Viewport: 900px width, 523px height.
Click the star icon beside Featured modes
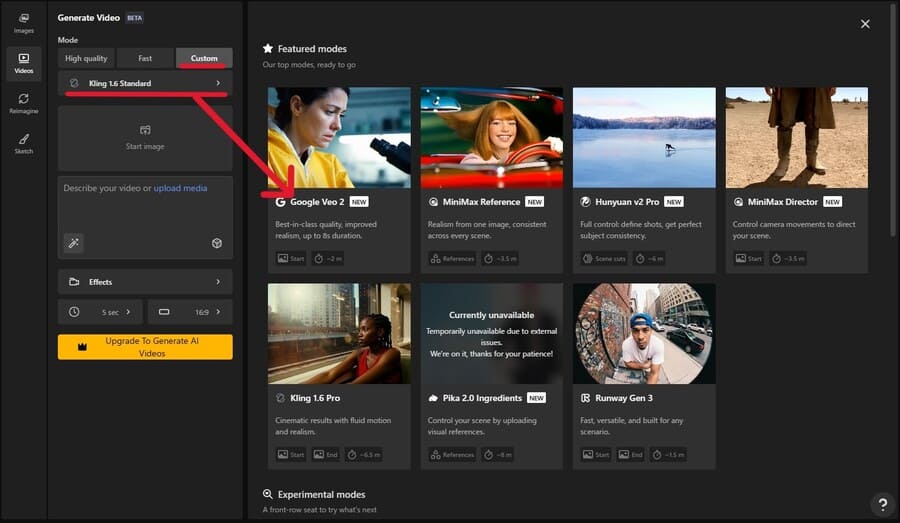click(267, 48)
